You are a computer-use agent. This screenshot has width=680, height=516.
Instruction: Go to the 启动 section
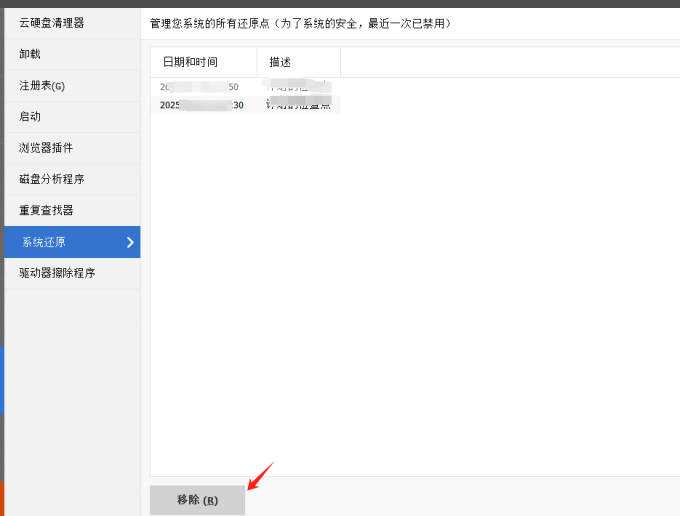coord(72,117)
